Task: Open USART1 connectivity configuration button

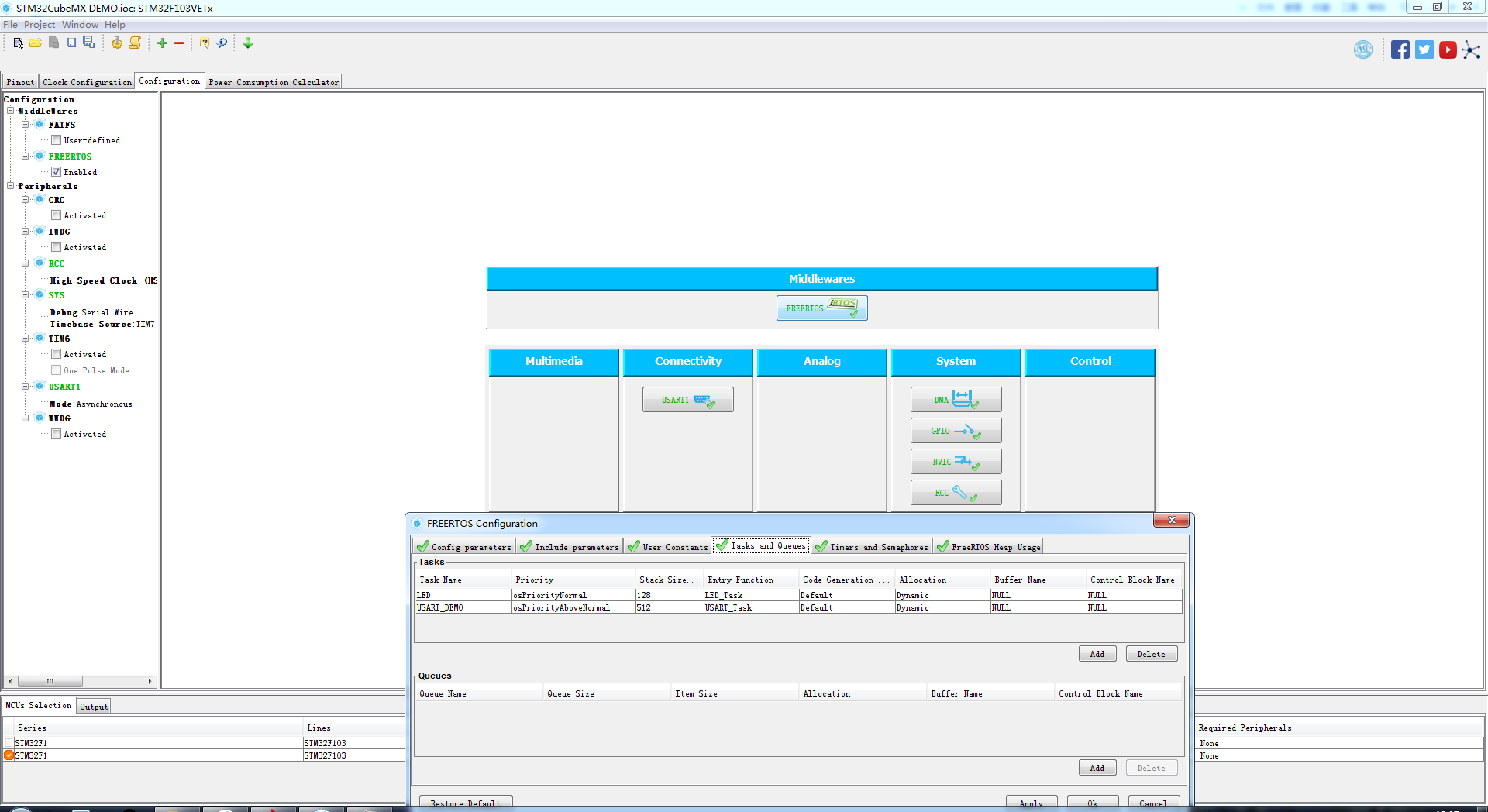Action: point(687,400)
